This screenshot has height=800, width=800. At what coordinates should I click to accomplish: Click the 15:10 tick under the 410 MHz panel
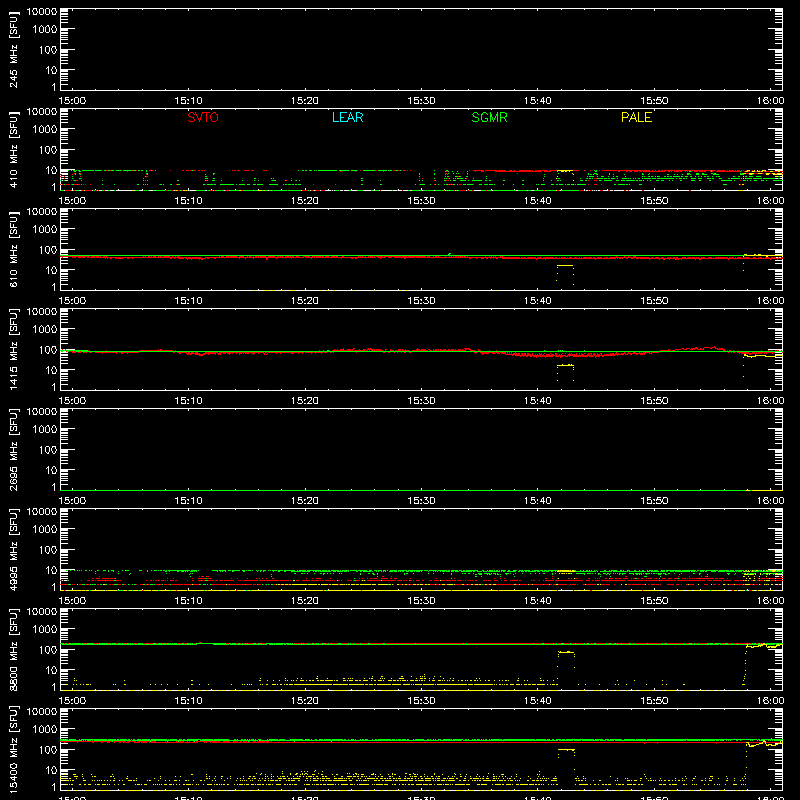[189, 201]
